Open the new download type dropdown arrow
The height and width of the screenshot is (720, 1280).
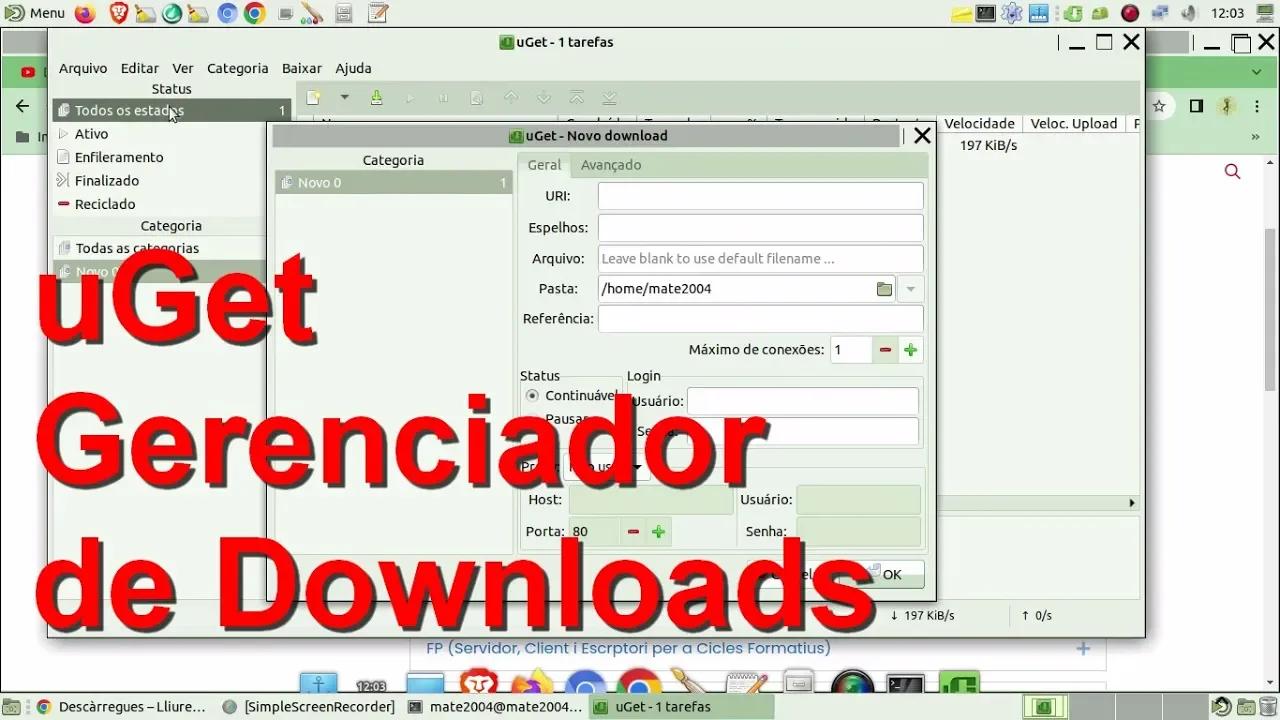(x=344, y=97)
